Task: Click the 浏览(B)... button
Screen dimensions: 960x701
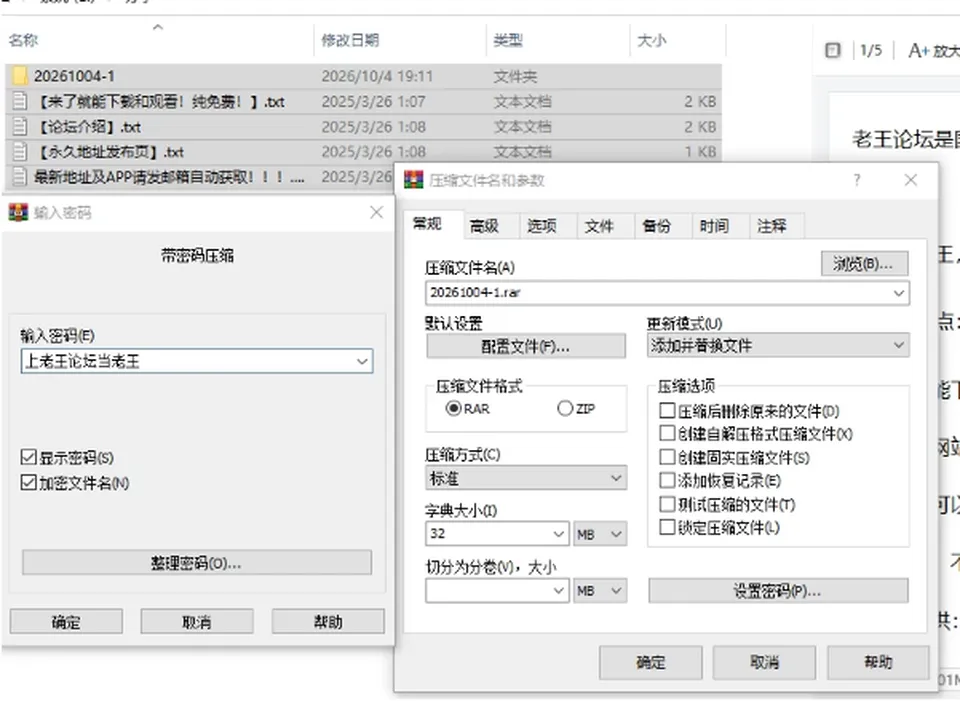Action: point(864,264)
